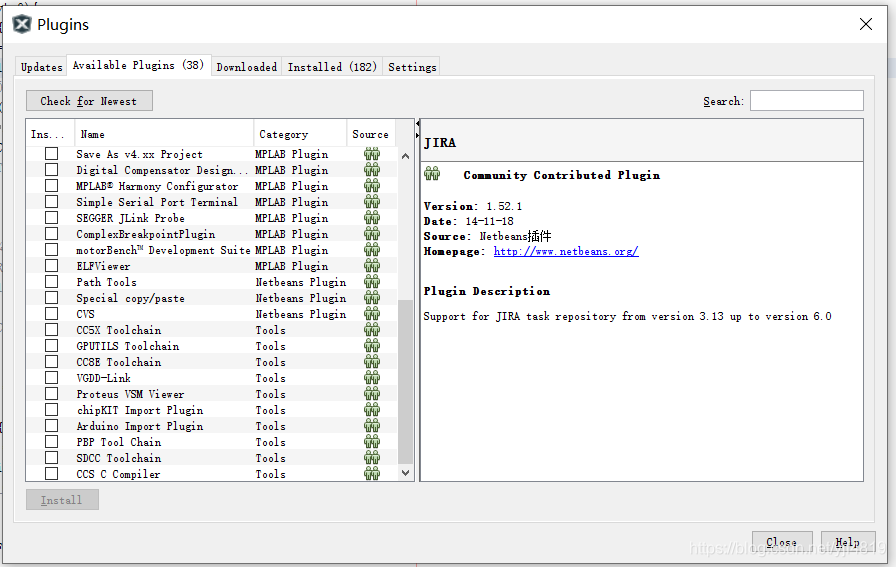
Task: Click the source icon in CC5X Toolchain row
Action: tap(372, 330)
